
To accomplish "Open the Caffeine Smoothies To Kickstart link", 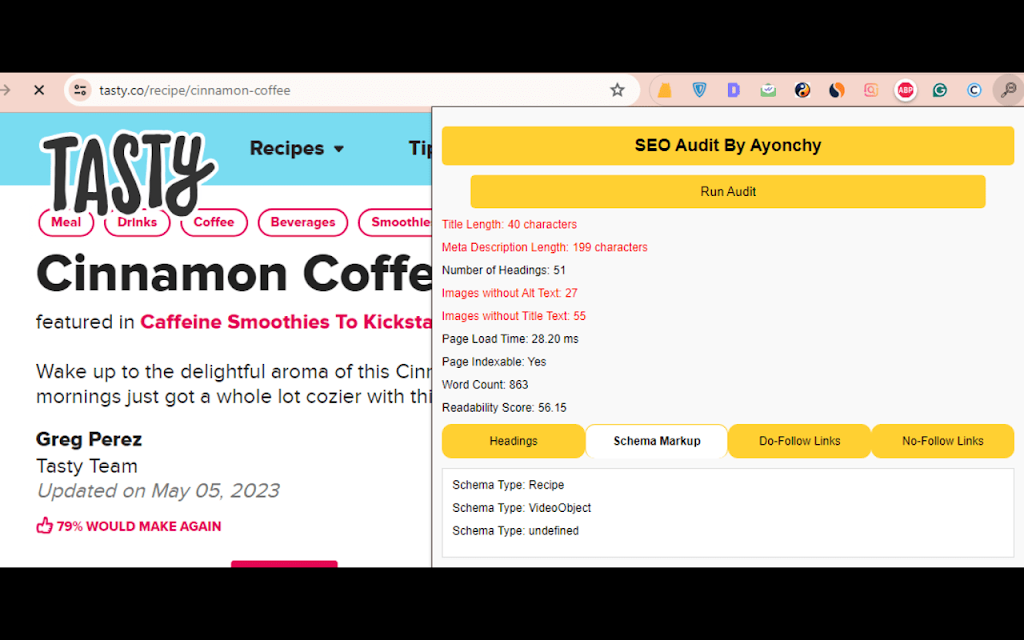I will (286, 322).
